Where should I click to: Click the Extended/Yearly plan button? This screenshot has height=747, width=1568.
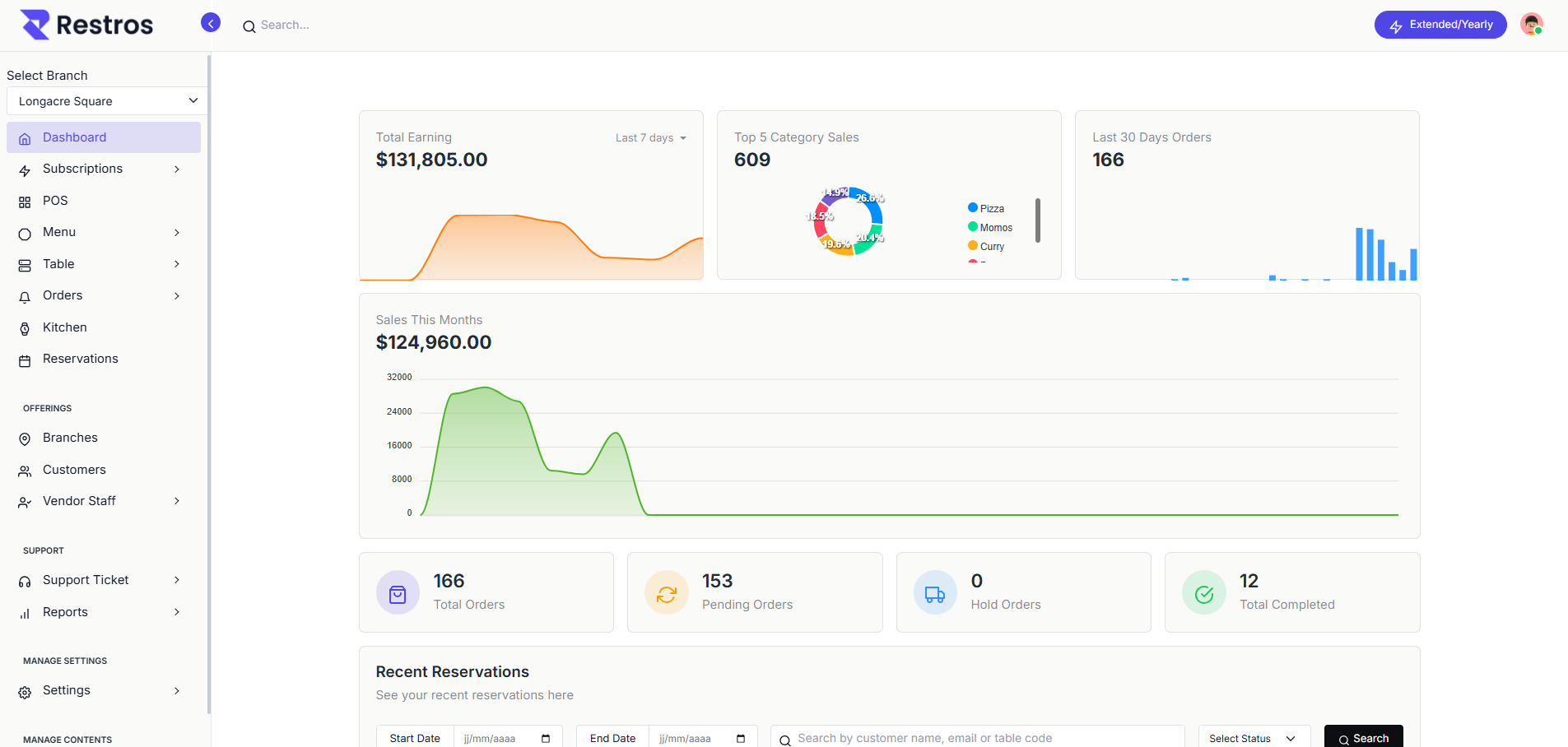(1440, 25)
